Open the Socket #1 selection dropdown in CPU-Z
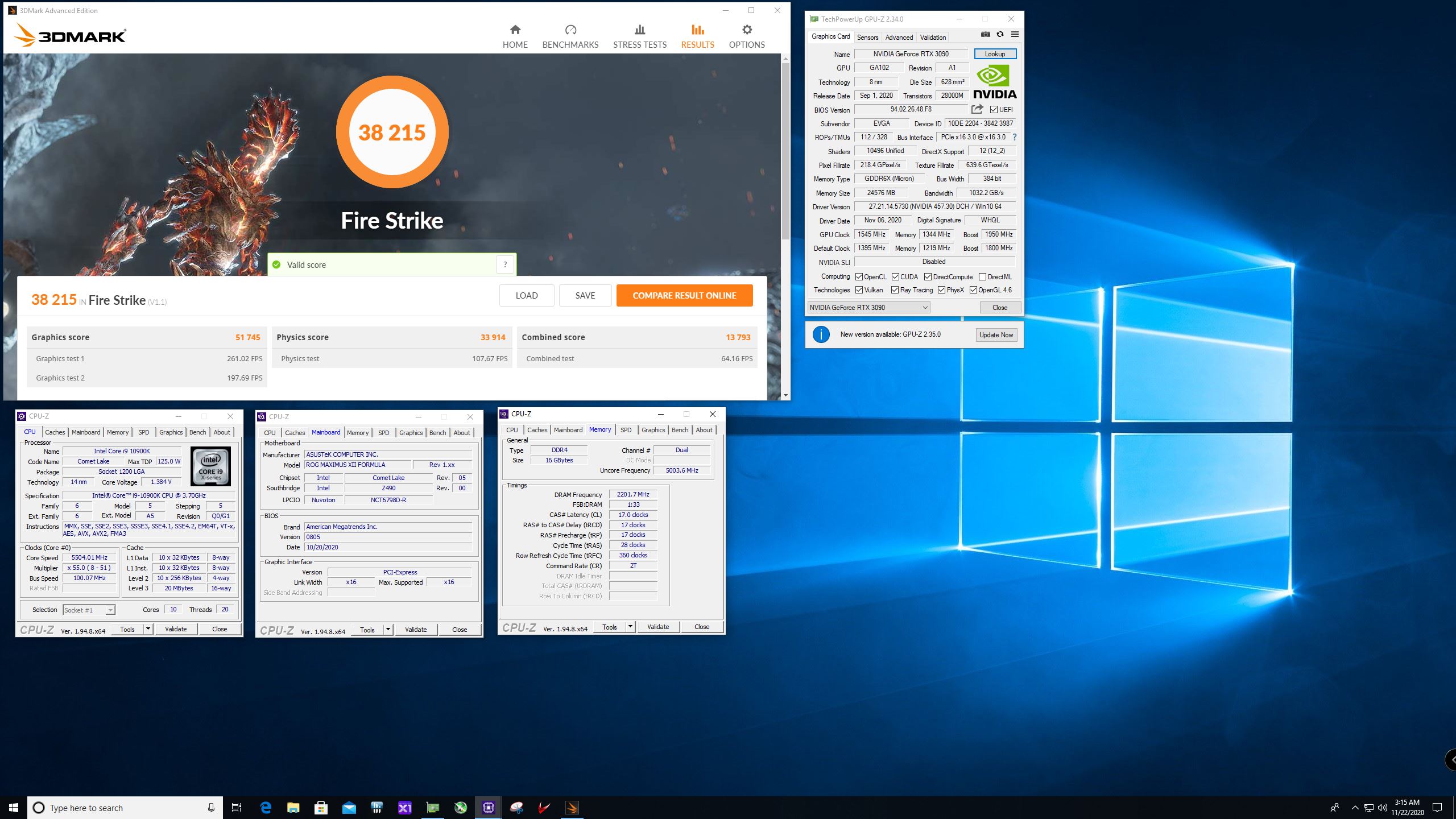The image size is (1456, 819). tap(89, 610)
